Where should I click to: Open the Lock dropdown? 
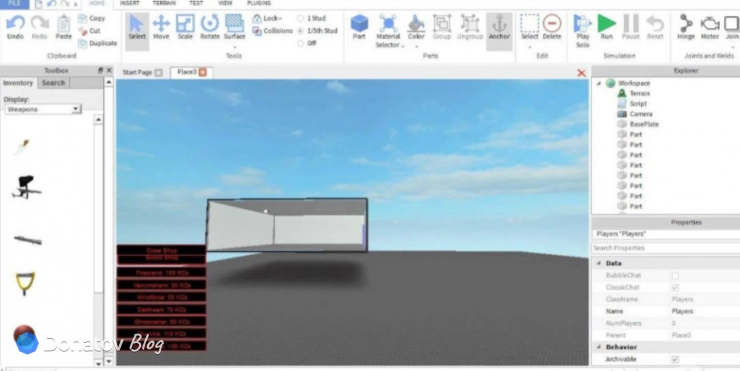pos(267,18)
